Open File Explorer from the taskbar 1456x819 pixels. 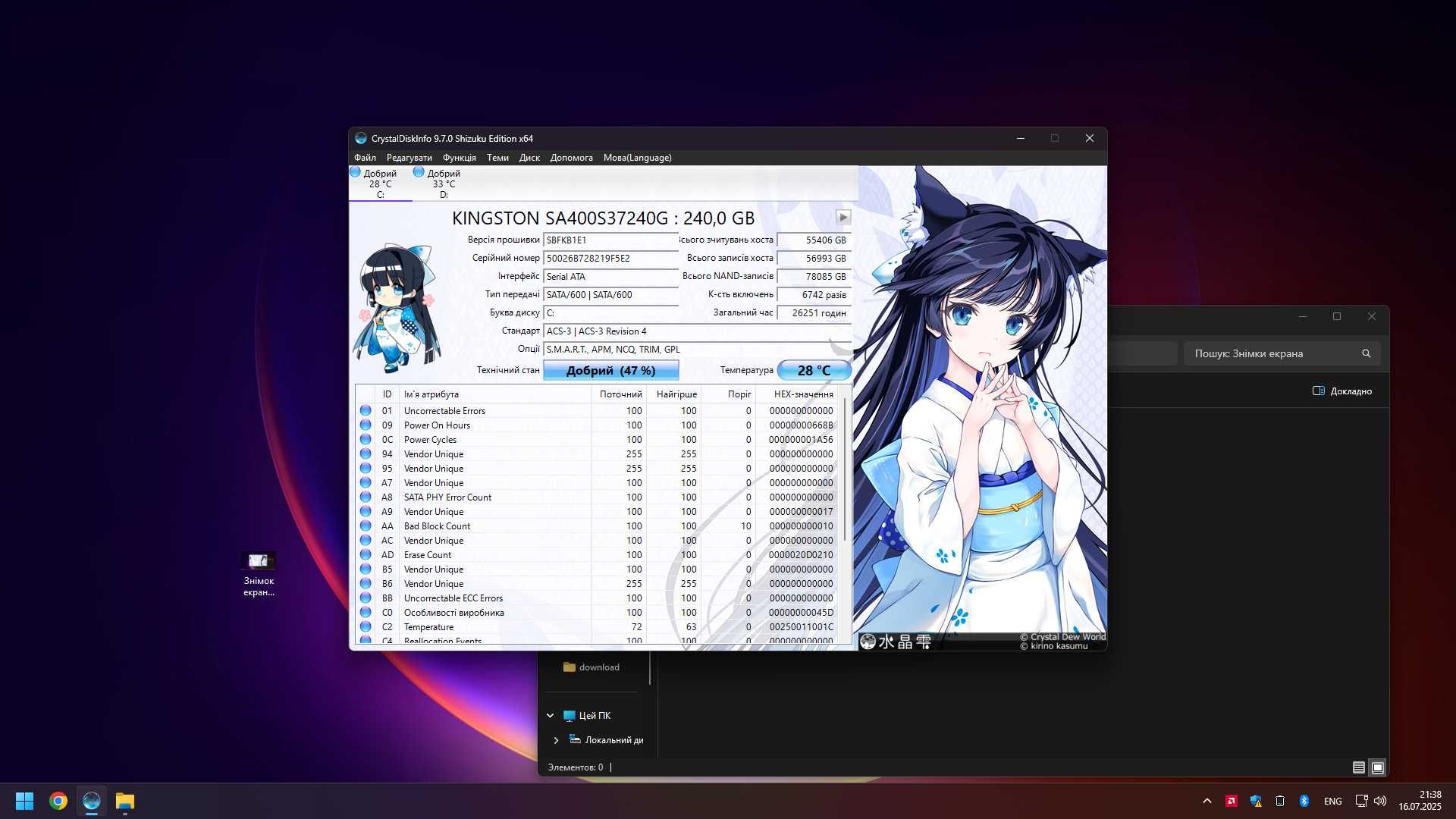coord(125,801)
